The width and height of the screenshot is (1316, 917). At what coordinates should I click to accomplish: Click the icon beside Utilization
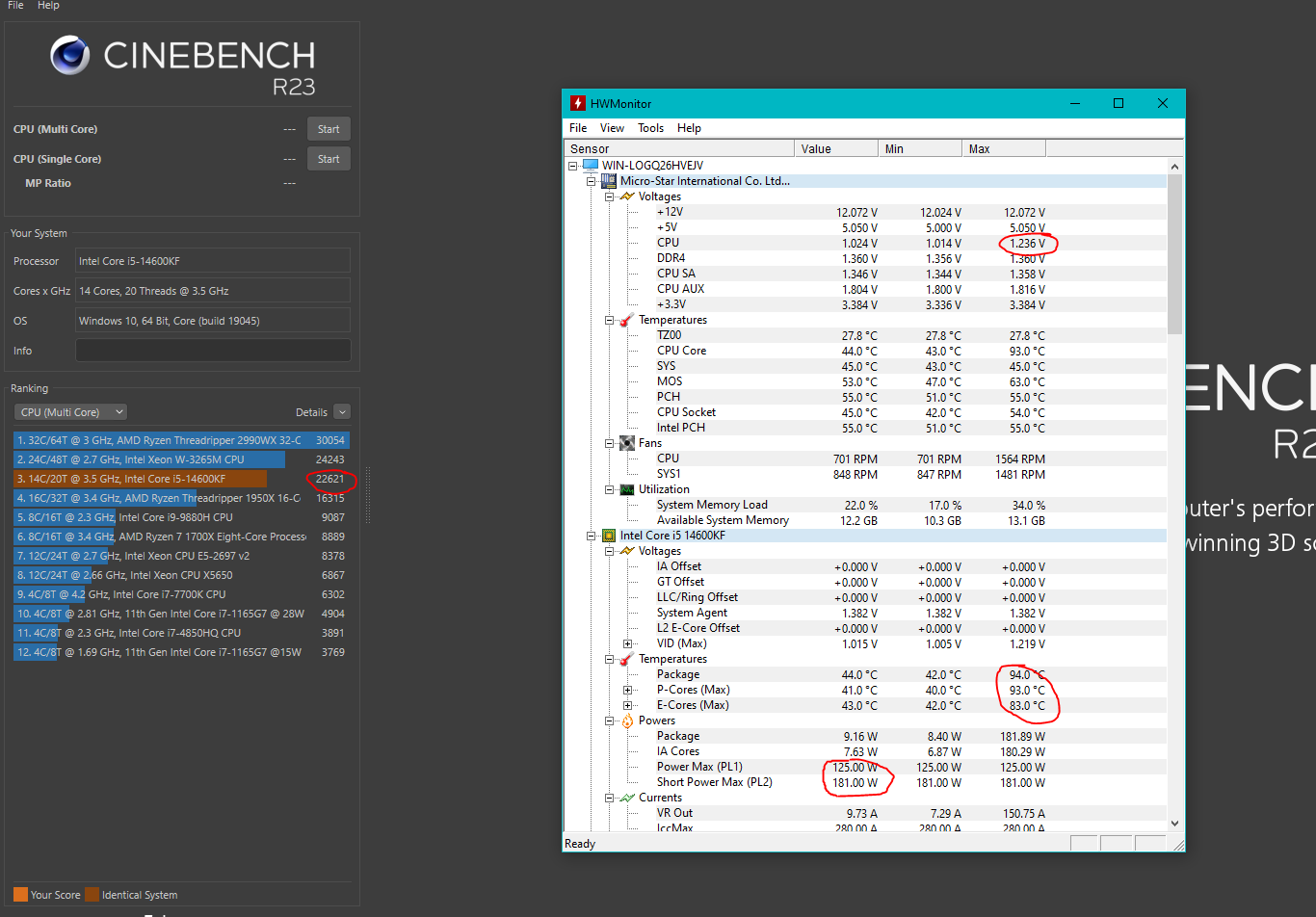coord(627,489)
